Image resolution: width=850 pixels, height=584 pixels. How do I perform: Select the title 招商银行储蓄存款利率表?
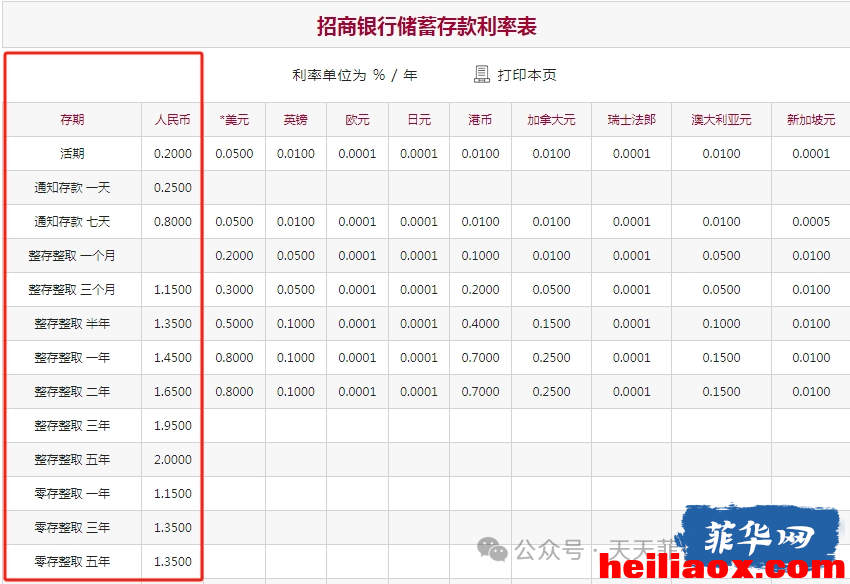427,26
